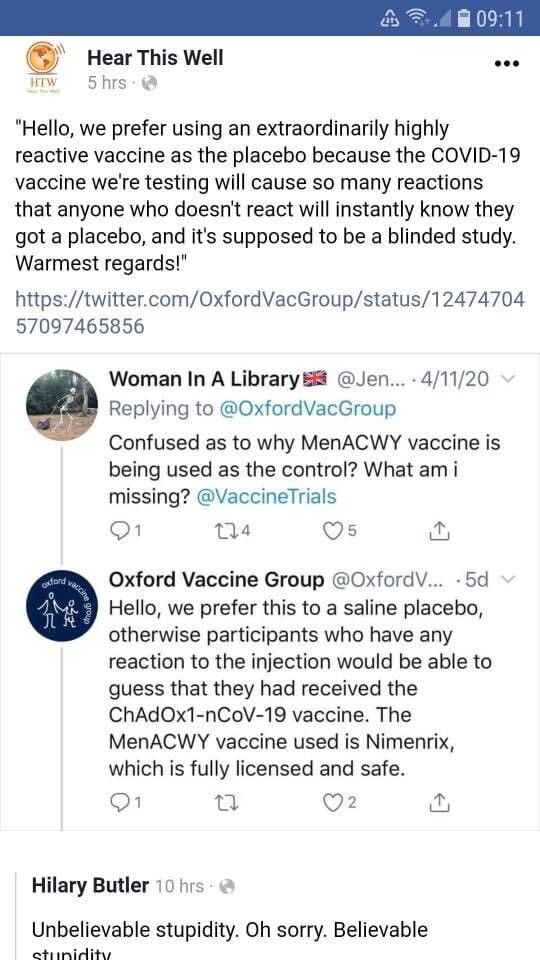Tap the Oxford Vaccine Group logo avatar
Image resolution: width=540 pixels, height=960 pixels.
tap(62, 604)
